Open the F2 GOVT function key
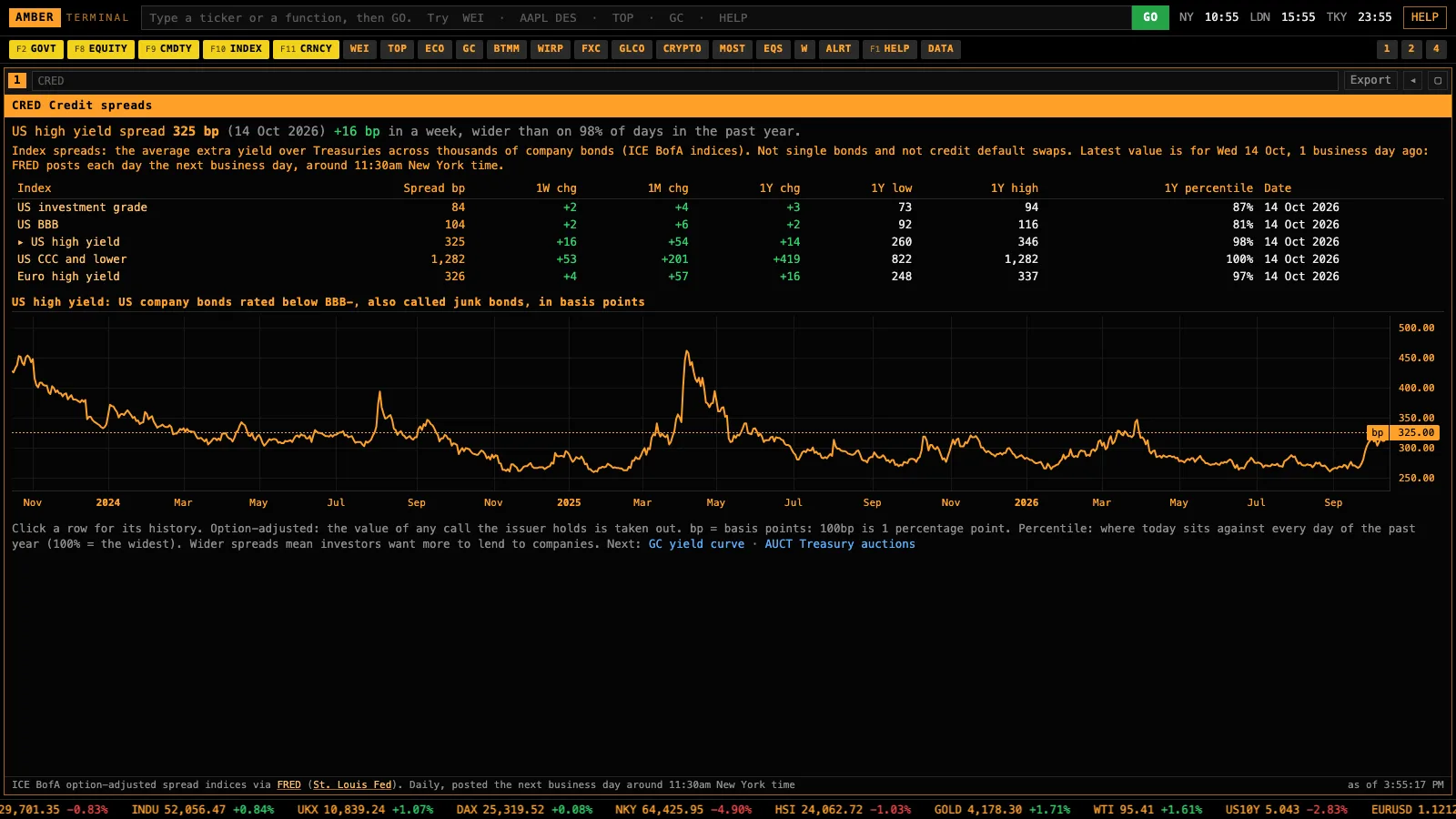The height and width of the screenshot is (819, 1456). coord(36,49)
